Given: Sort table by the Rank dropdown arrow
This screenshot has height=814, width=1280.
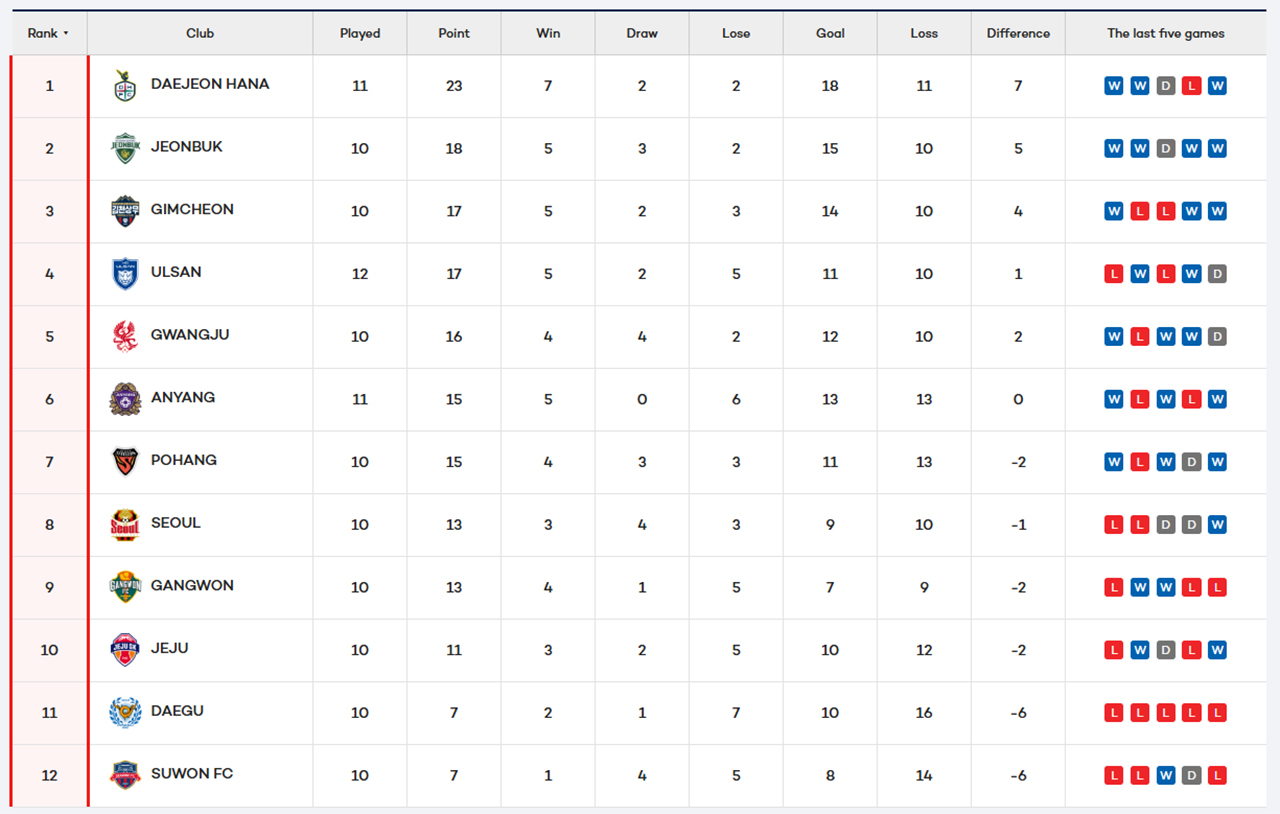Looking at the screenshot, I should click(x=66, y=34).
